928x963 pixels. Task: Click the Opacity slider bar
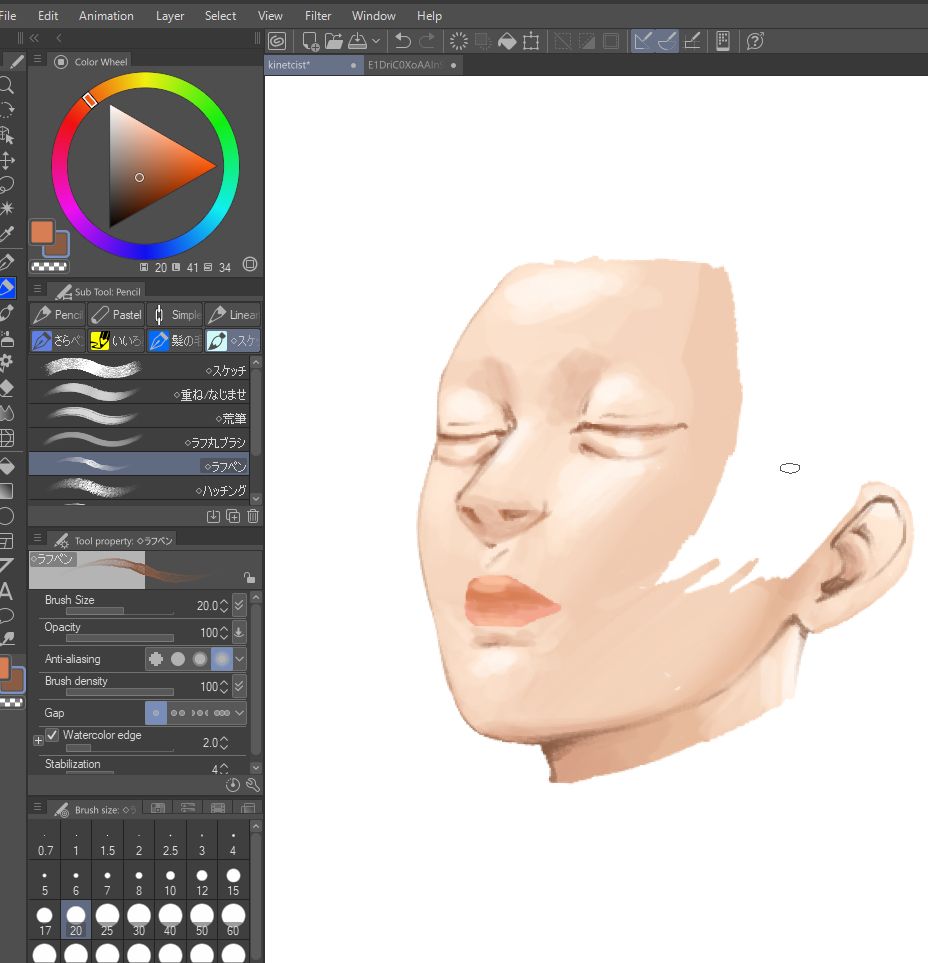119,637
